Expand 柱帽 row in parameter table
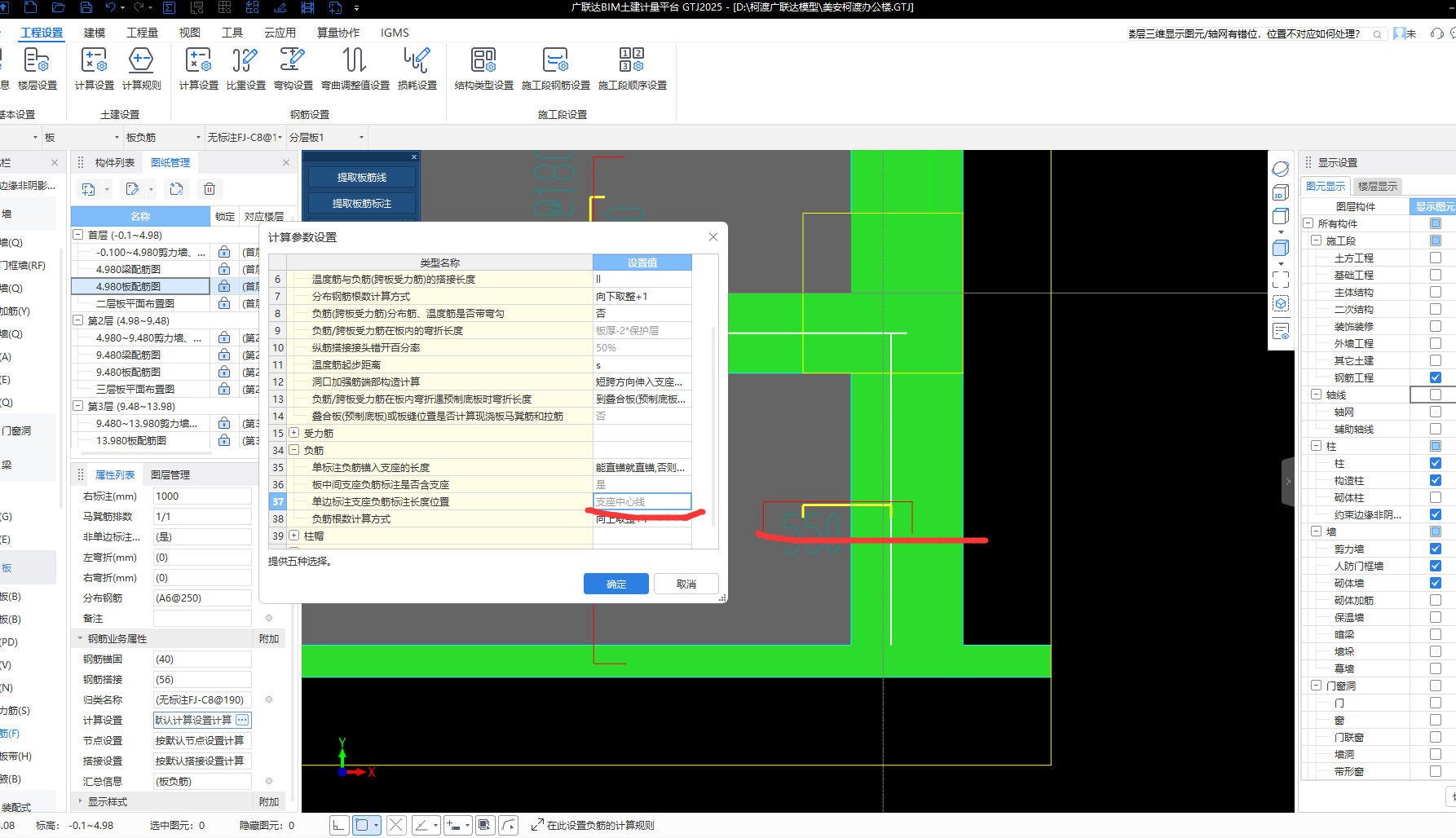Viewport: 1456px width, 838px height. point(294,536)
